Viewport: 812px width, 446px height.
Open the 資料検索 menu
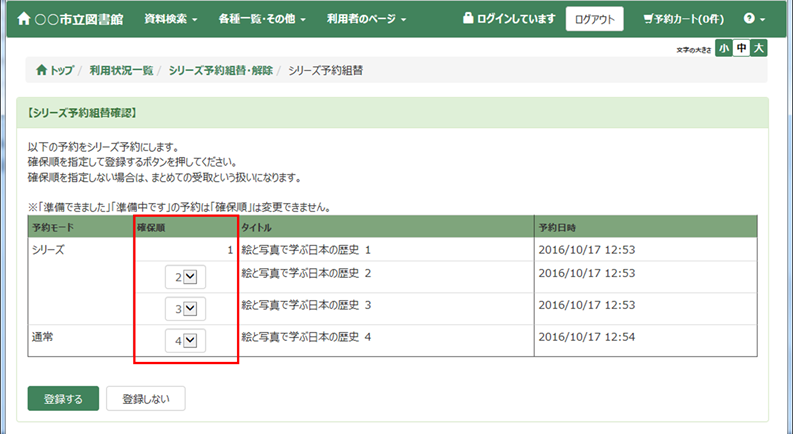coord(170,19)
